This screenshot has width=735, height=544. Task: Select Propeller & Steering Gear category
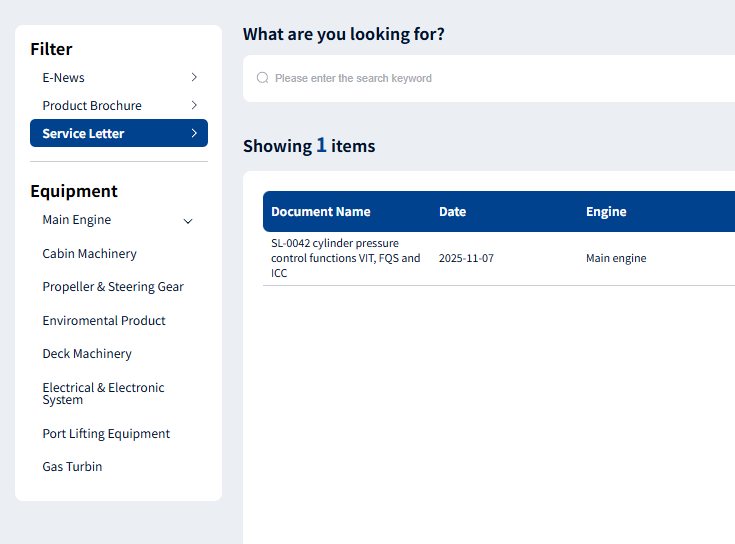pos(112,287)
